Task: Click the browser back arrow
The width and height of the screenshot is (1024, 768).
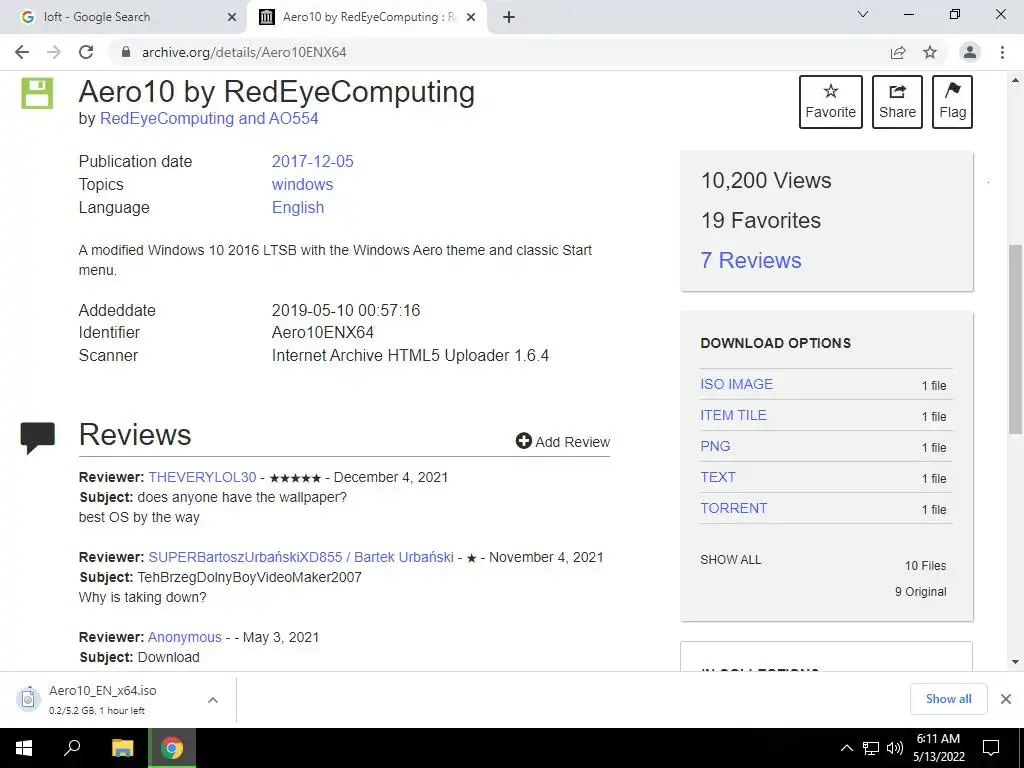Action: coord(22,52)
